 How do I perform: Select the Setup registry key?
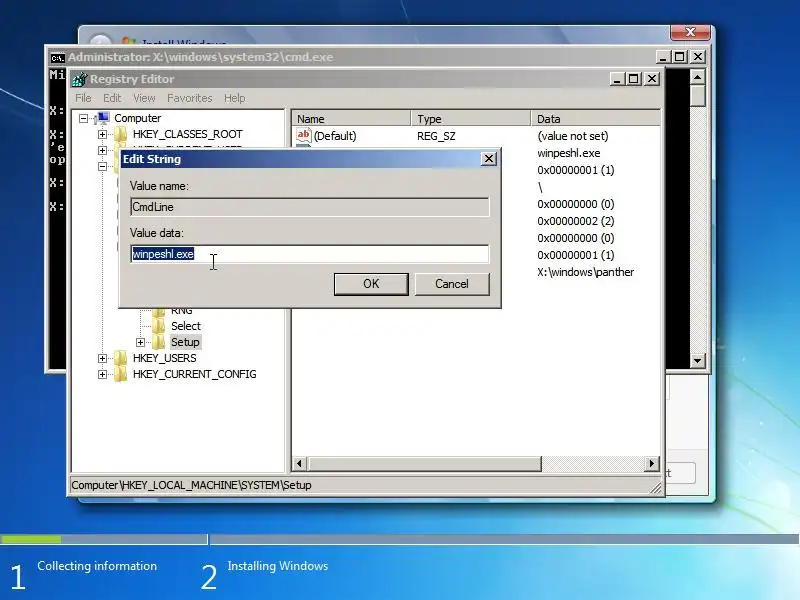click(185, 342)
